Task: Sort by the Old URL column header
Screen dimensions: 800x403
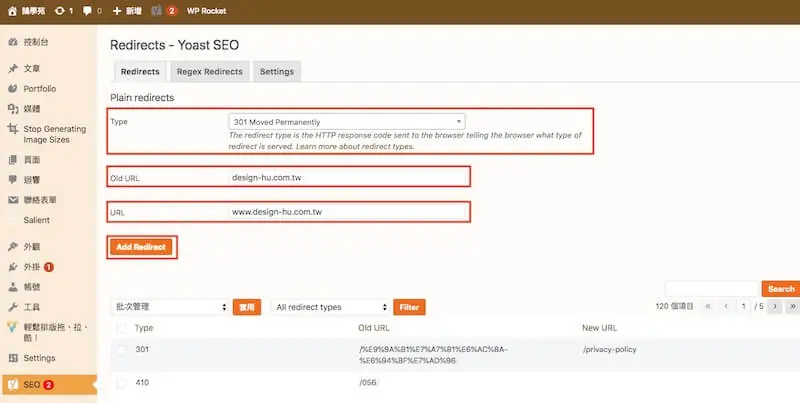Action: click(373, 328)
